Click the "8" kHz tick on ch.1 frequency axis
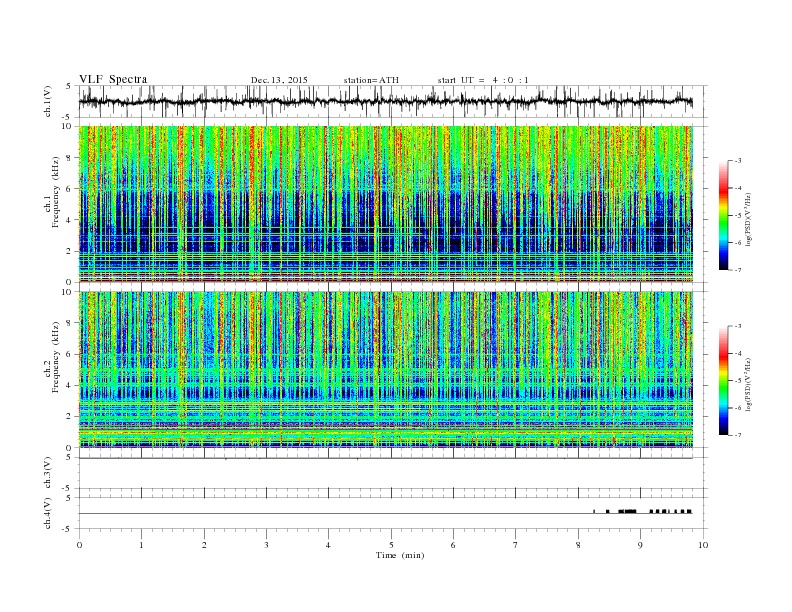This screenshot has width=792, height=612. [x=70, y=158]
